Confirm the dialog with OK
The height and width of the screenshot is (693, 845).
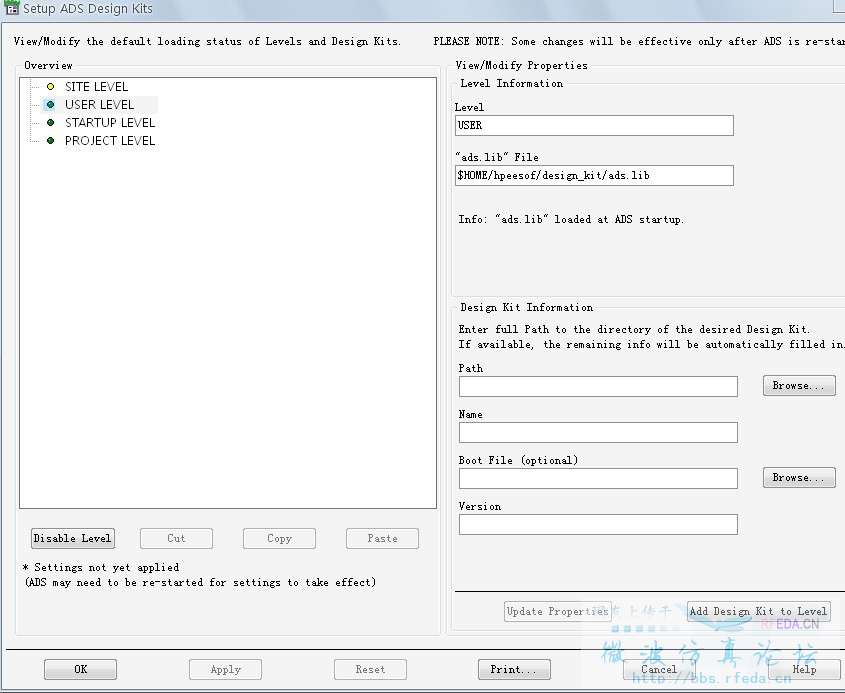80,669
